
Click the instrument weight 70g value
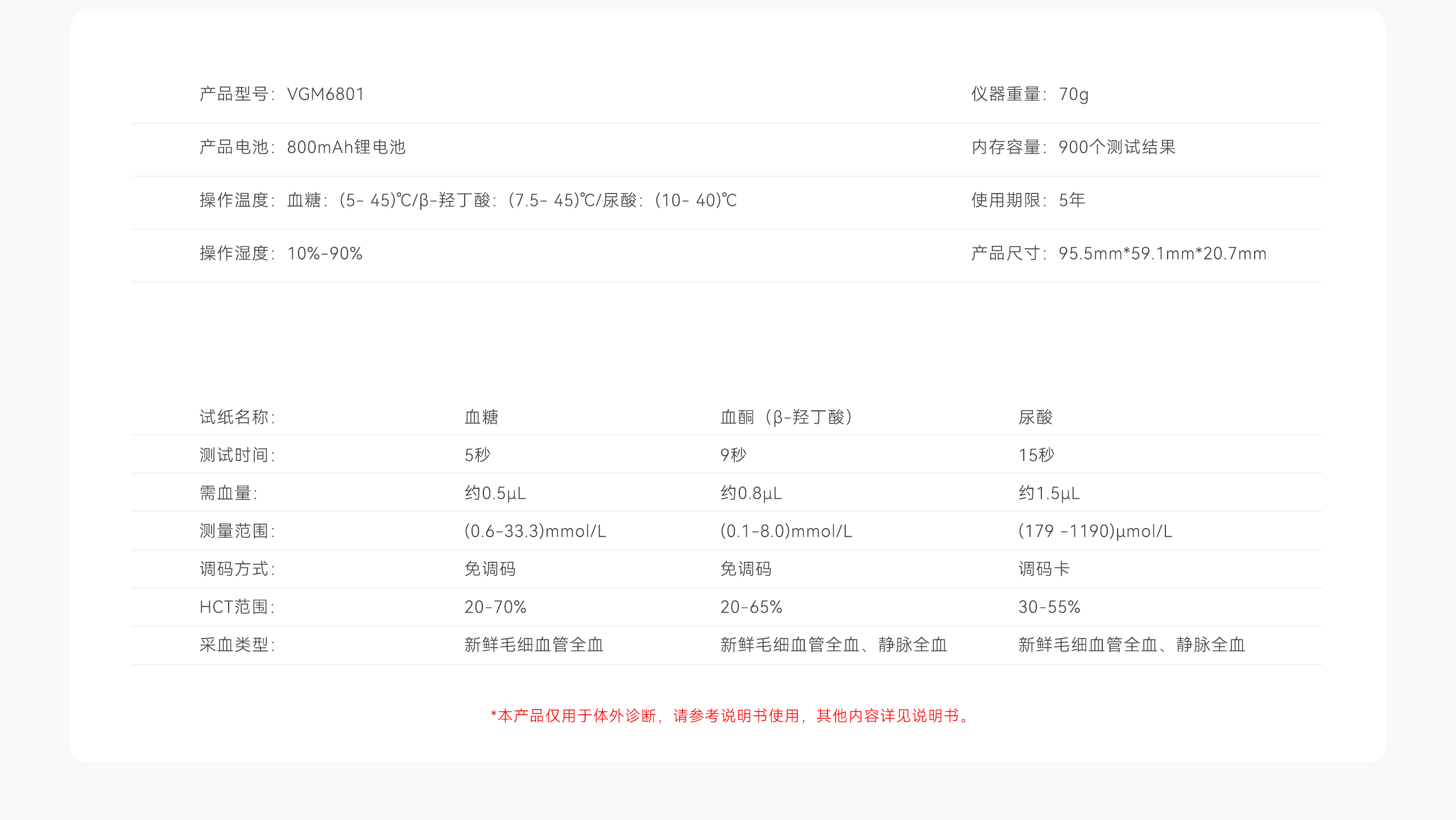1073,94
